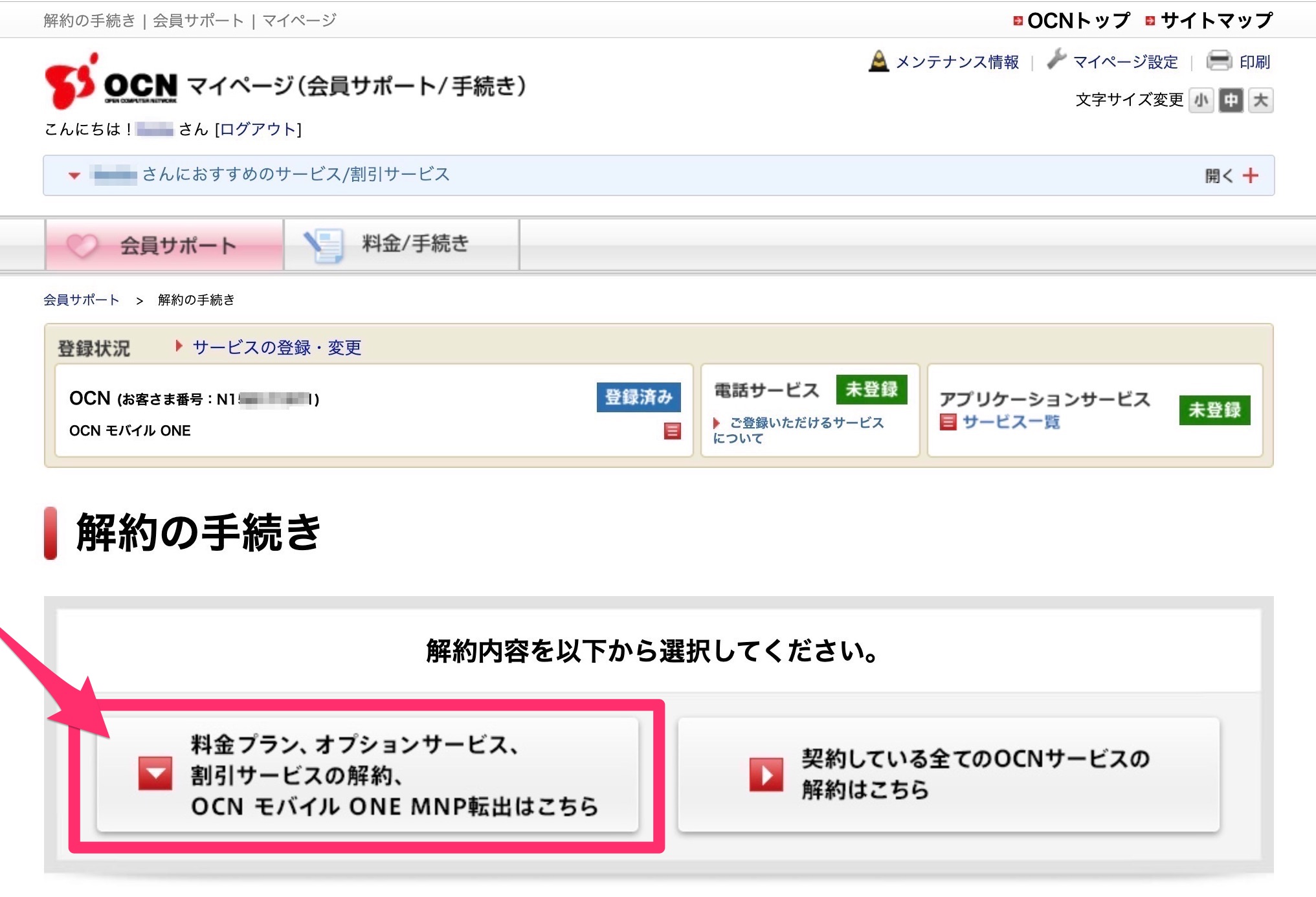Go to 会員サポート breadcrumb link
Image resolution: width=1316 pixels, height=897 pixels.
coord(82,300)
